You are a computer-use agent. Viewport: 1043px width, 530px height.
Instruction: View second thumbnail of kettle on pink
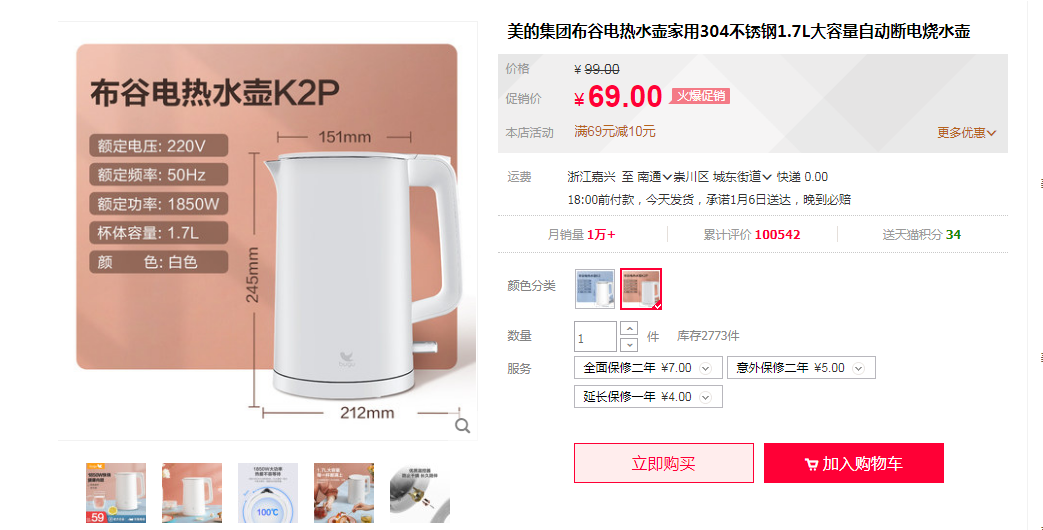(192, 493)
